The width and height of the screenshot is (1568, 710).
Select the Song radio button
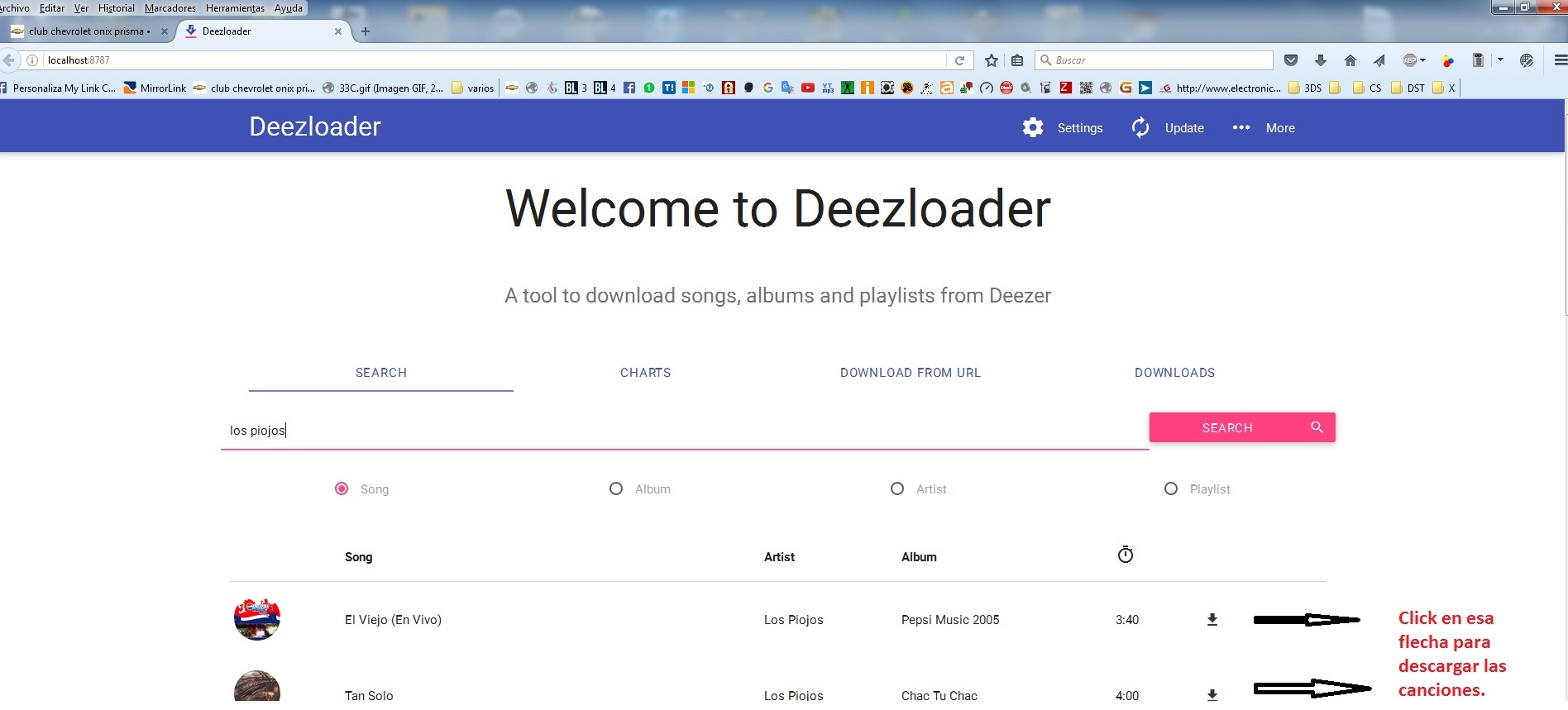pyautogui.click(x=342, y=489)
